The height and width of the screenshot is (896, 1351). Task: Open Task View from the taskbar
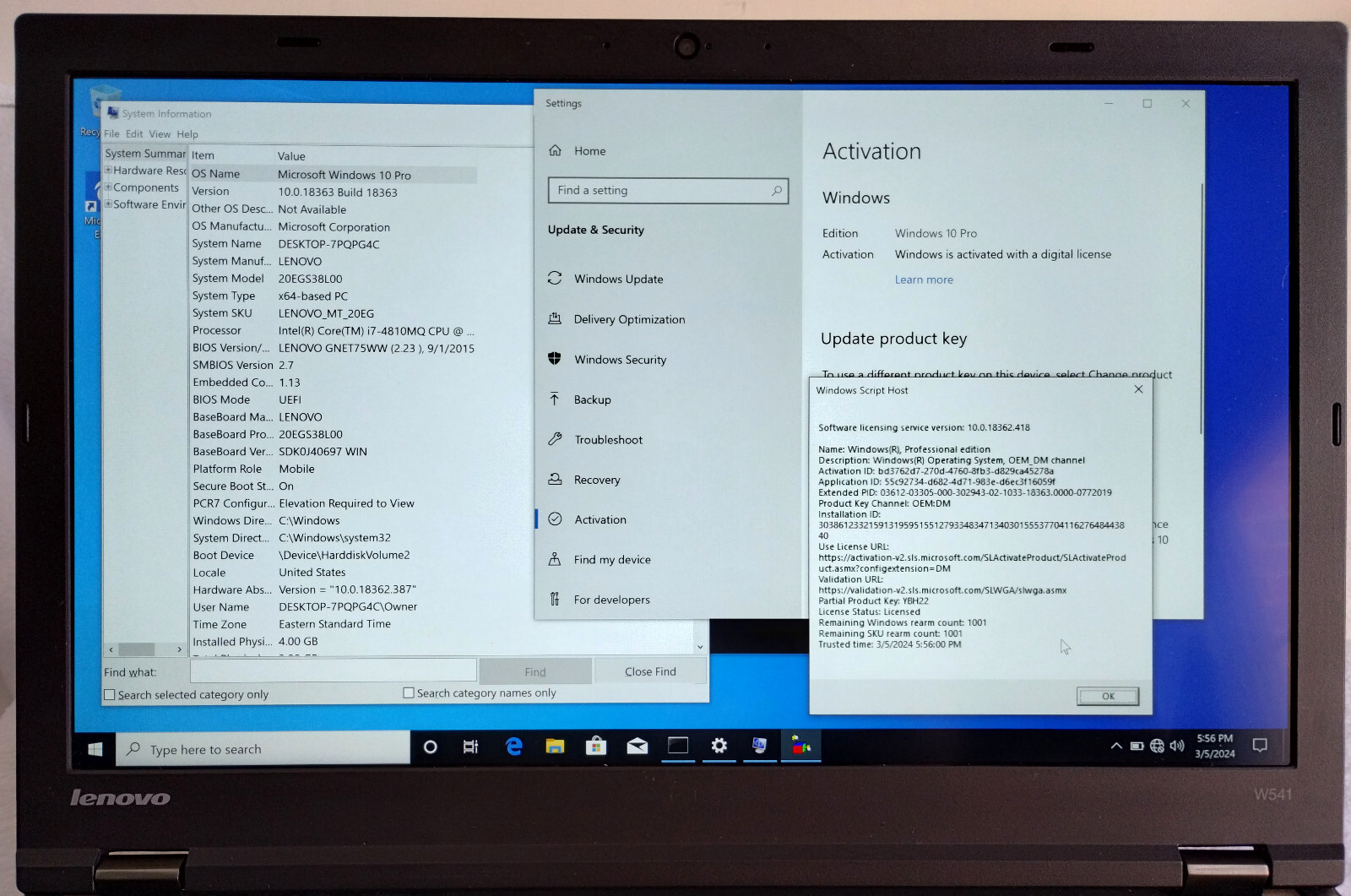tap(471, 747)
